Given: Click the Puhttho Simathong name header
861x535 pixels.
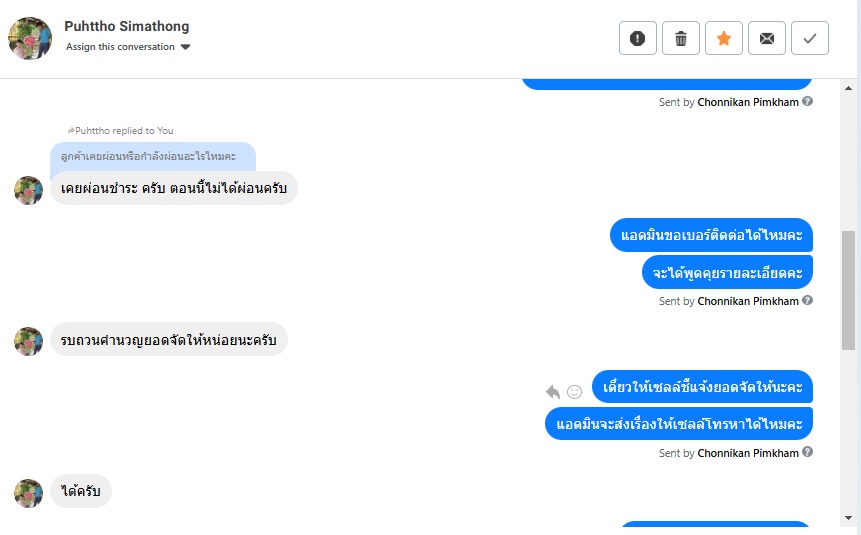Looking at the screenshot, I should [x=126, y=26].
